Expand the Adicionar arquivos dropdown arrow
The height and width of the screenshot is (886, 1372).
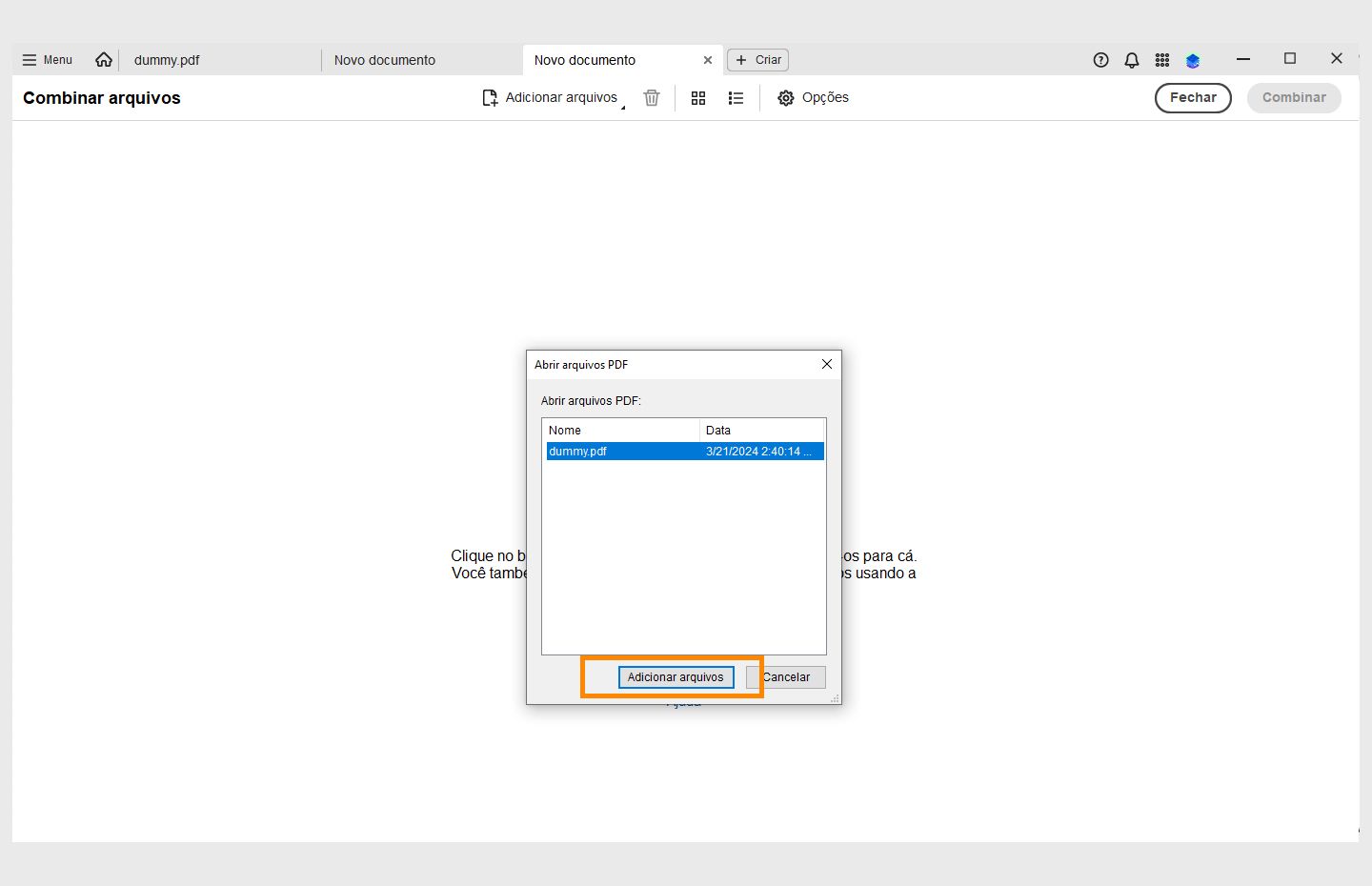(623, 107)
